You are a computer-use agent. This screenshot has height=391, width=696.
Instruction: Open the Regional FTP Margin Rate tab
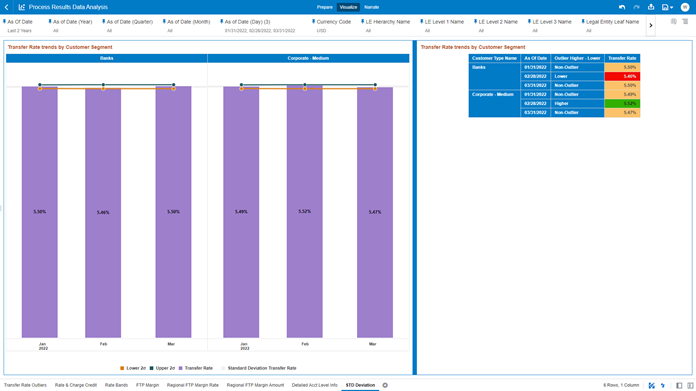pos(193,385)
